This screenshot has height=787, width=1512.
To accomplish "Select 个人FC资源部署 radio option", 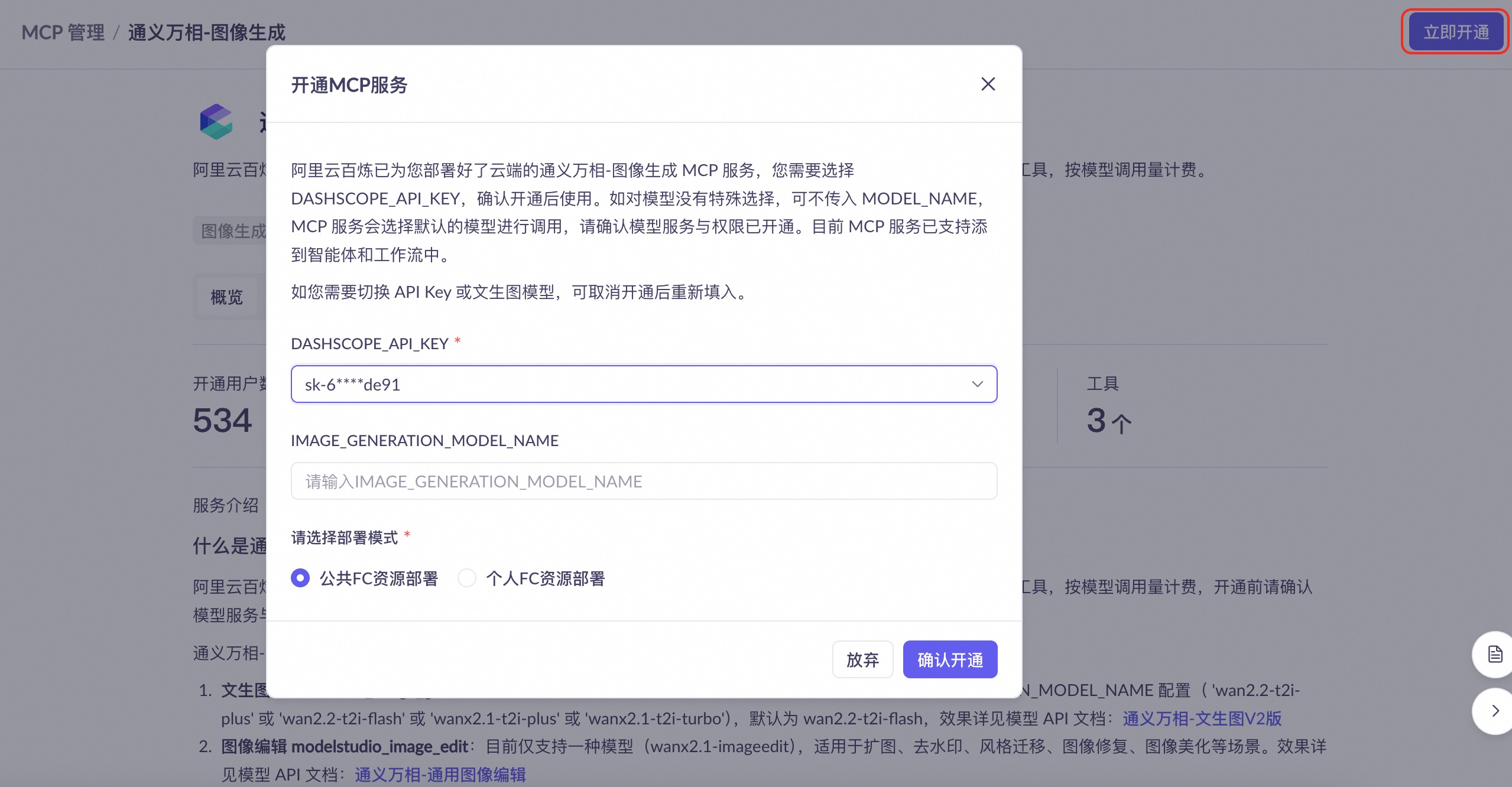I will point(467,578).
